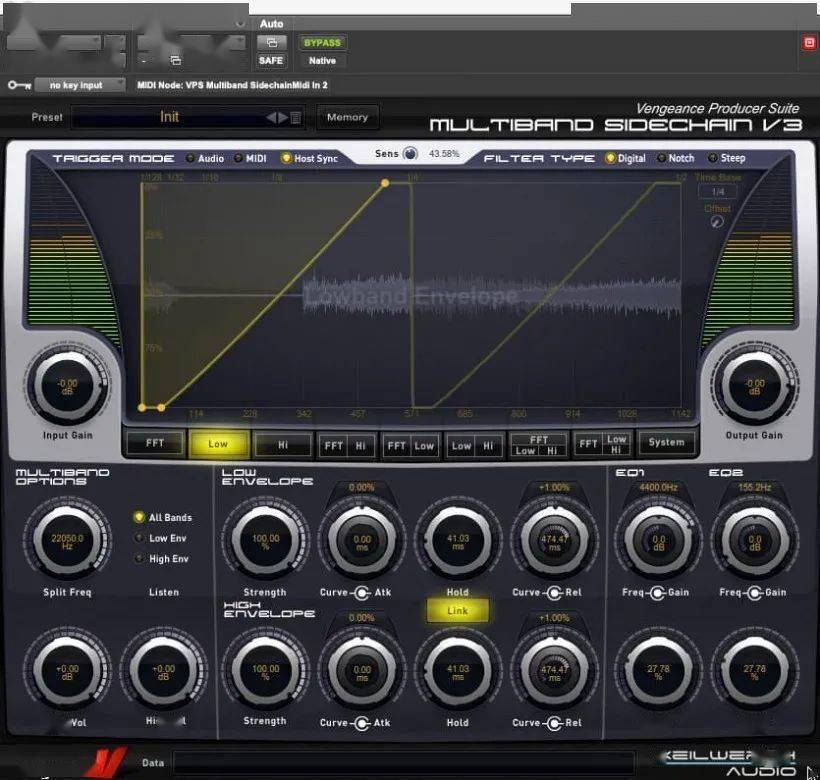Open the combined FFT Hi view
Viewport: 820px width, 780px height.
(x=347, y=443)
